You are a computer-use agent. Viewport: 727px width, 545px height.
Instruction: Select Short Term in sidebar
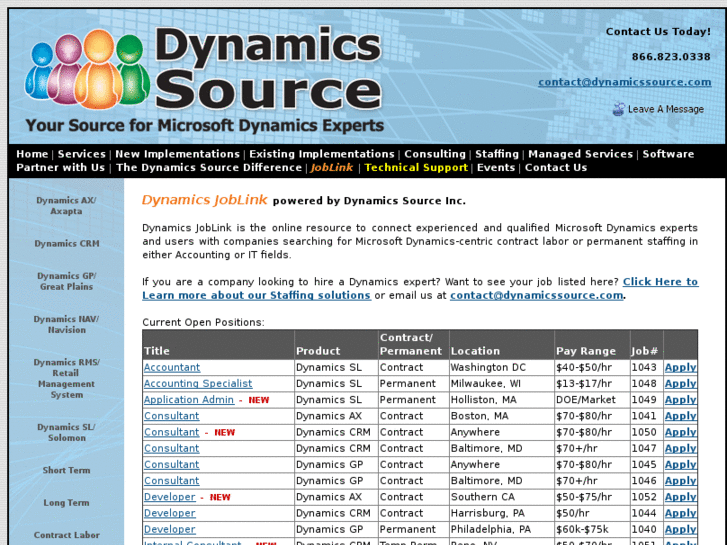click(x=66, y=470)
